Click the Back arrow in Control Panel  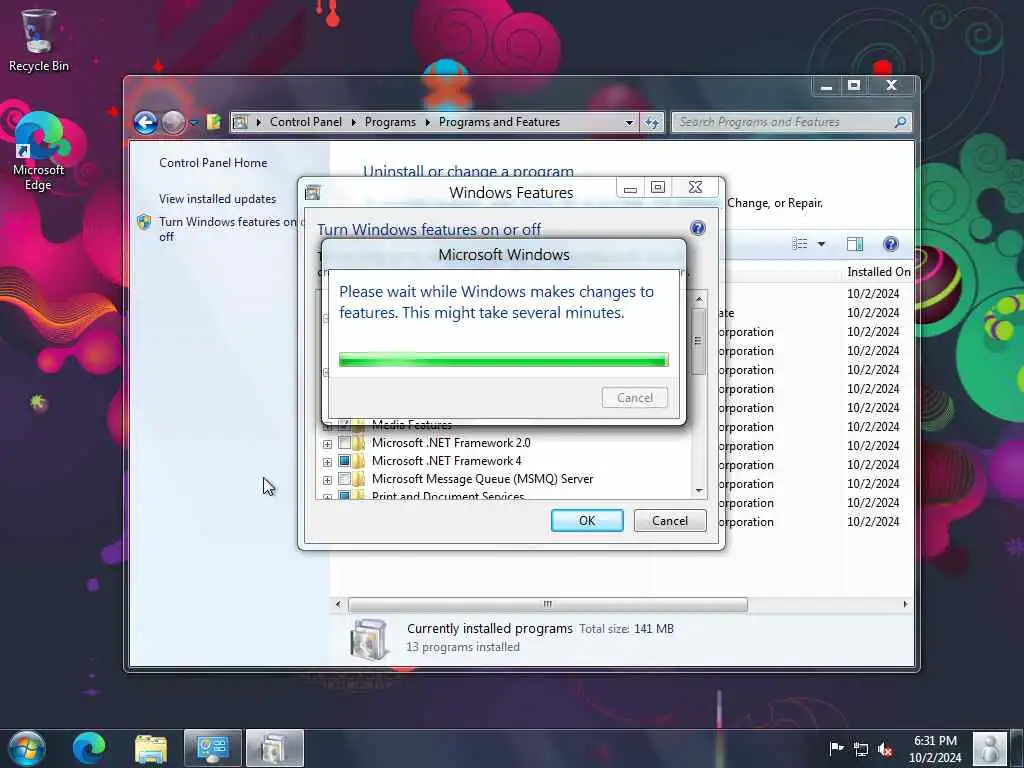[x=146, y=122]
